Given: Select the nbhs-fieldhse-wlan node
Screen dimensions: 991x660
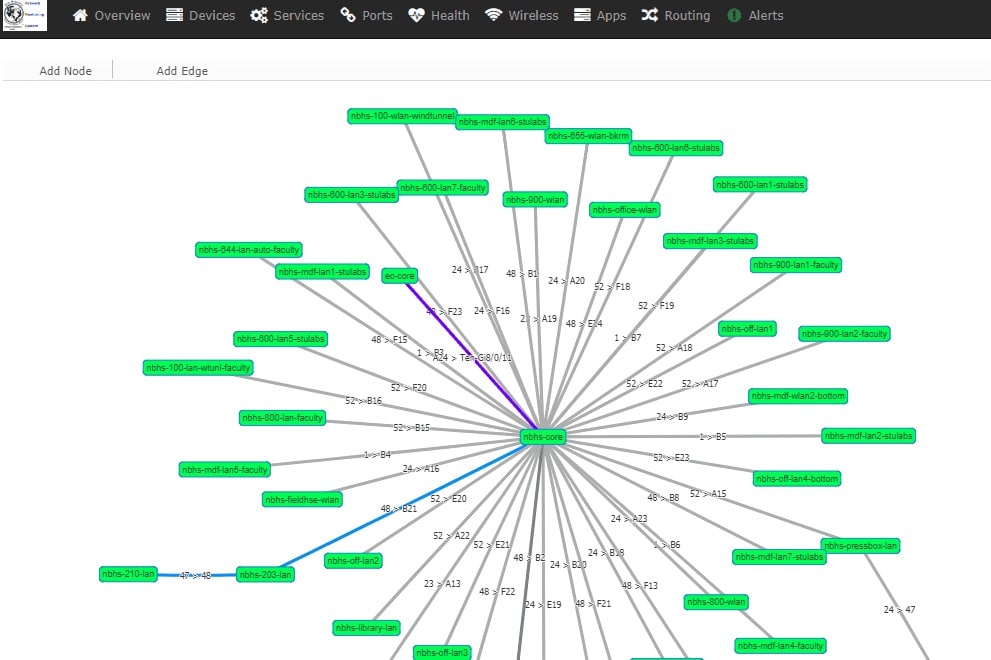Looking at the screenshot, I should point(303,499).
